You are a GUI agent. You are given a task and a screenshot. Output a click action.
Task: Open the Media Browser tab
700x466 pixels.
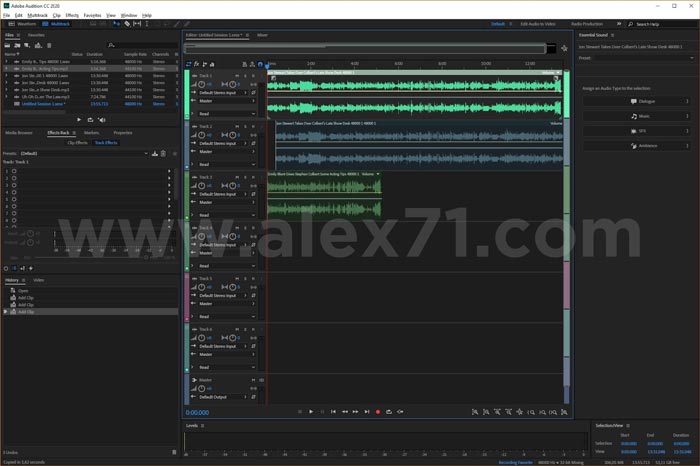click(19, 133)
